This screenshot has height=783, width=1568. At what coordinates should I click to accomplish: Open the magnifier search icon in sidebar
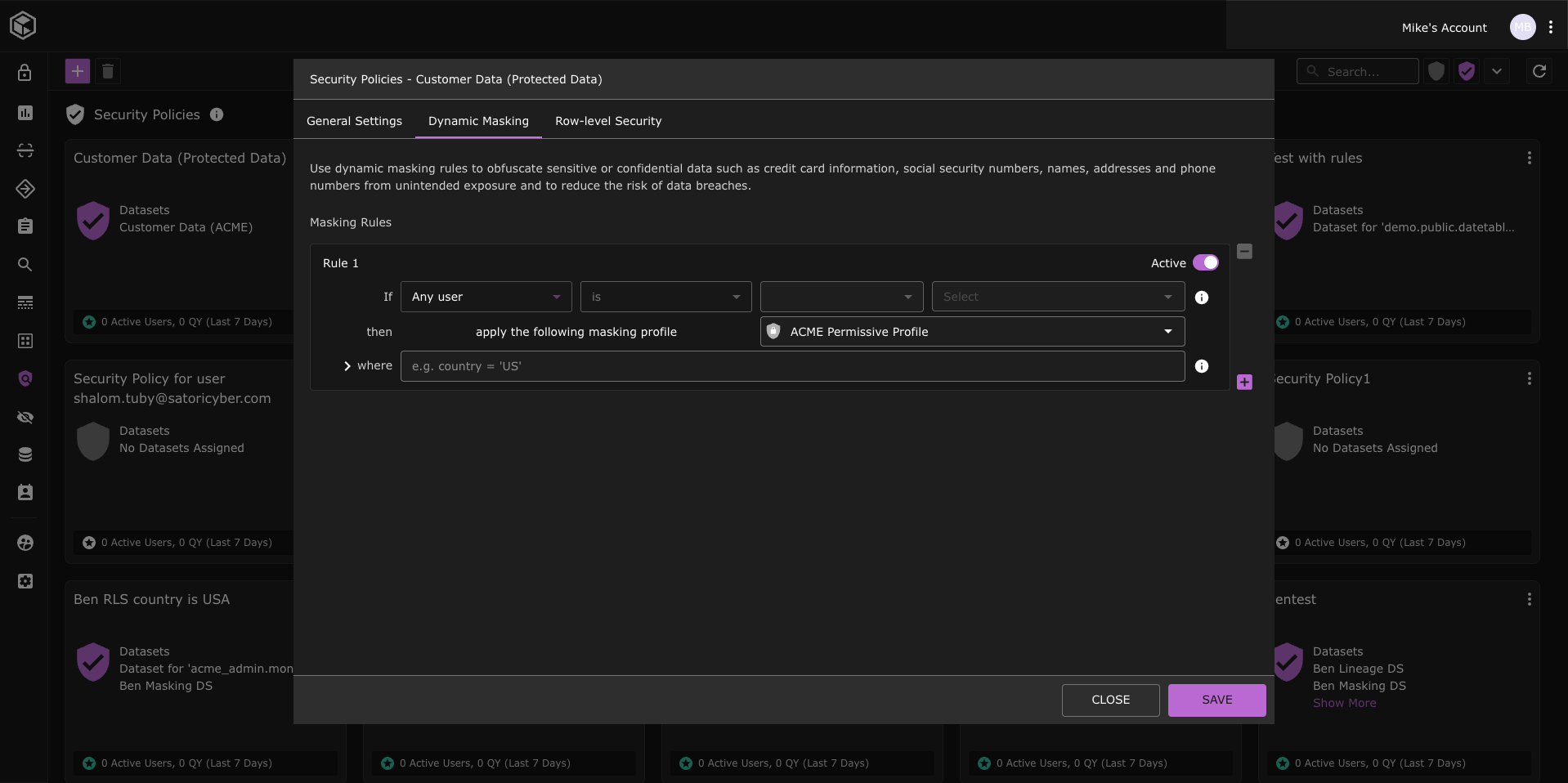(x=25, y=265)
